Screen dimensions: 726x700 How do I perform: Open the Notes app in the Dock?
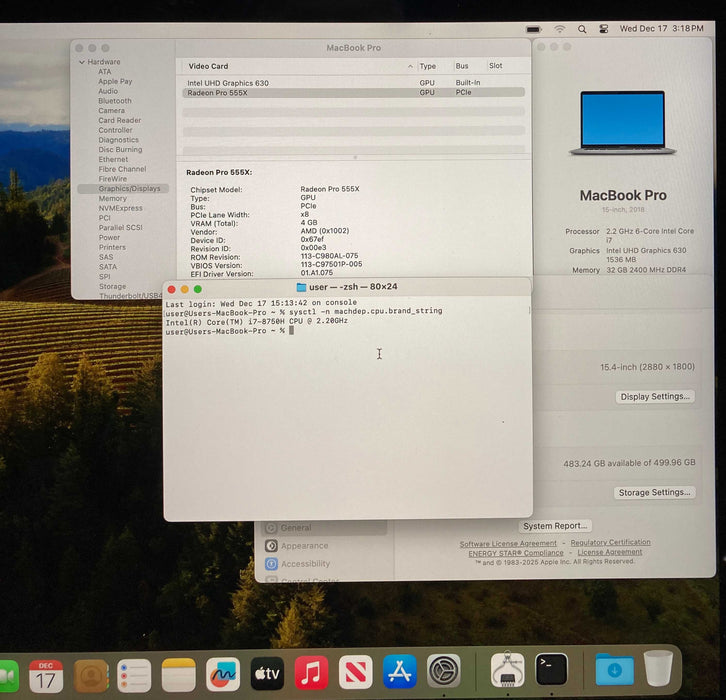pyautogui.click(x=179, y=675)
